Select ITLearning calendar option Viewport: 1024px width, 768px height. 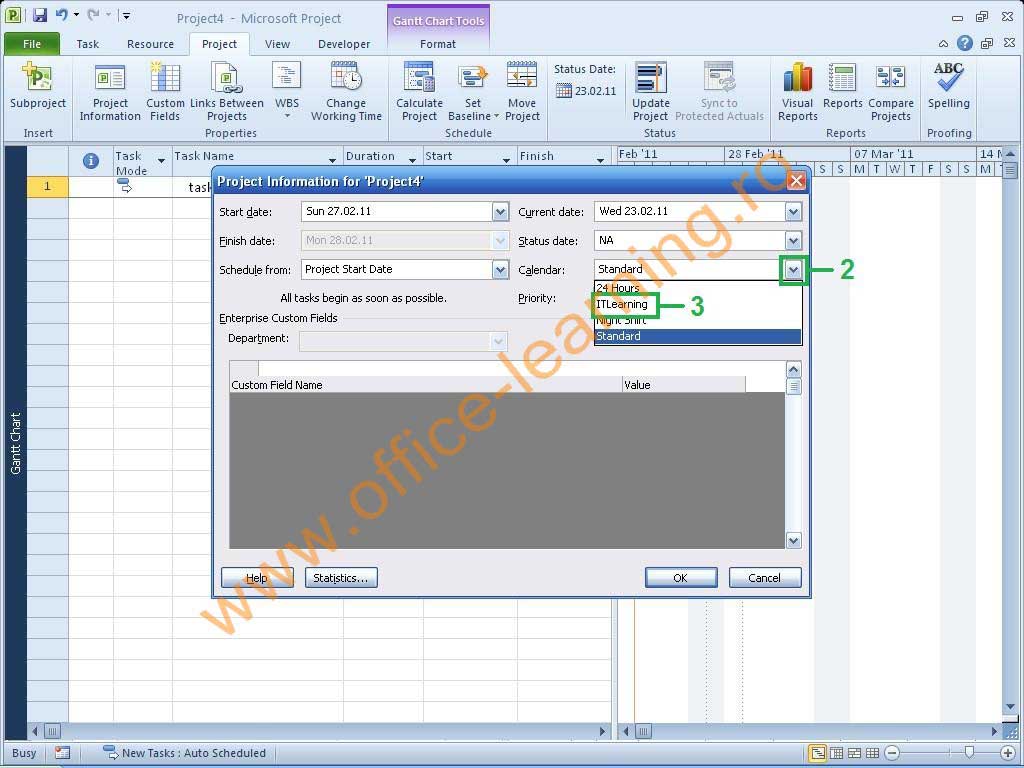(697, 304)
